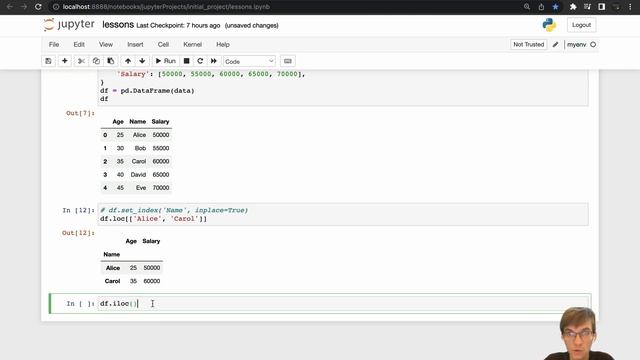This screenshot has height=360, width=640.
Task: Move selected cell up arrow
Action: (x=128, y=61)
